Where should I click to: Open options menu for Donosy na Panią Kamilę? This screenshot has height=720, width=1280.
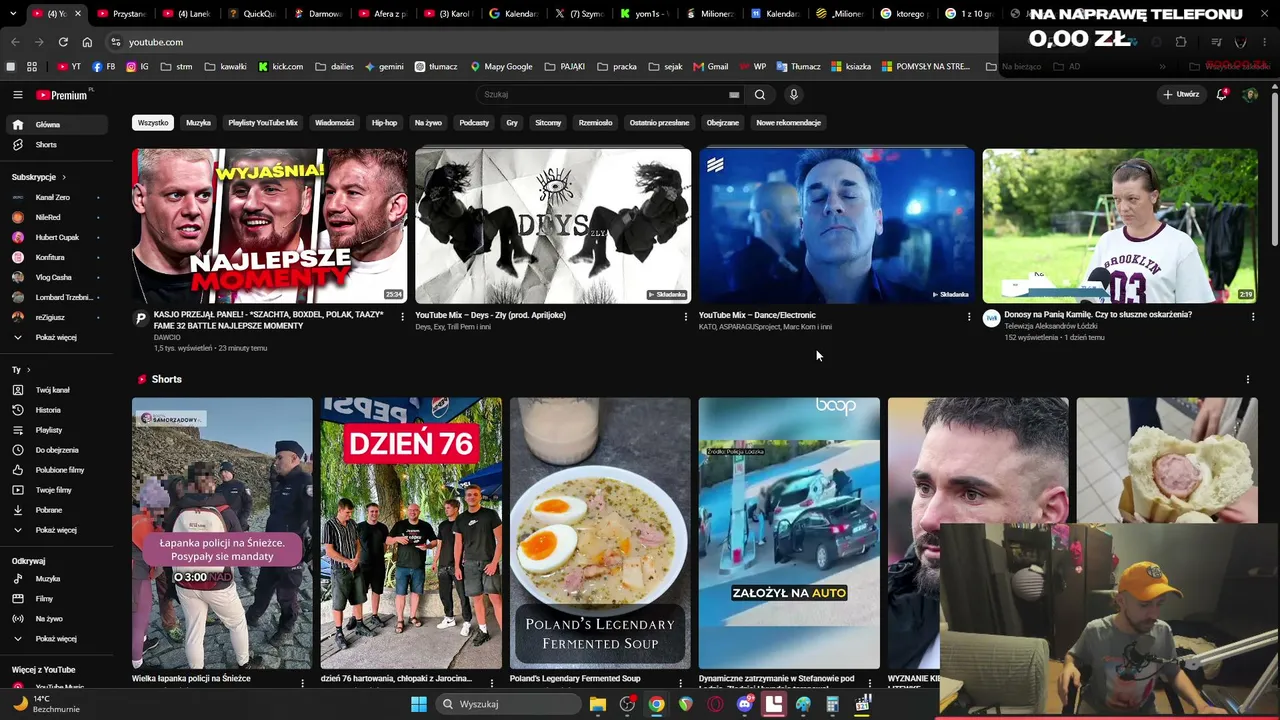1253,317
